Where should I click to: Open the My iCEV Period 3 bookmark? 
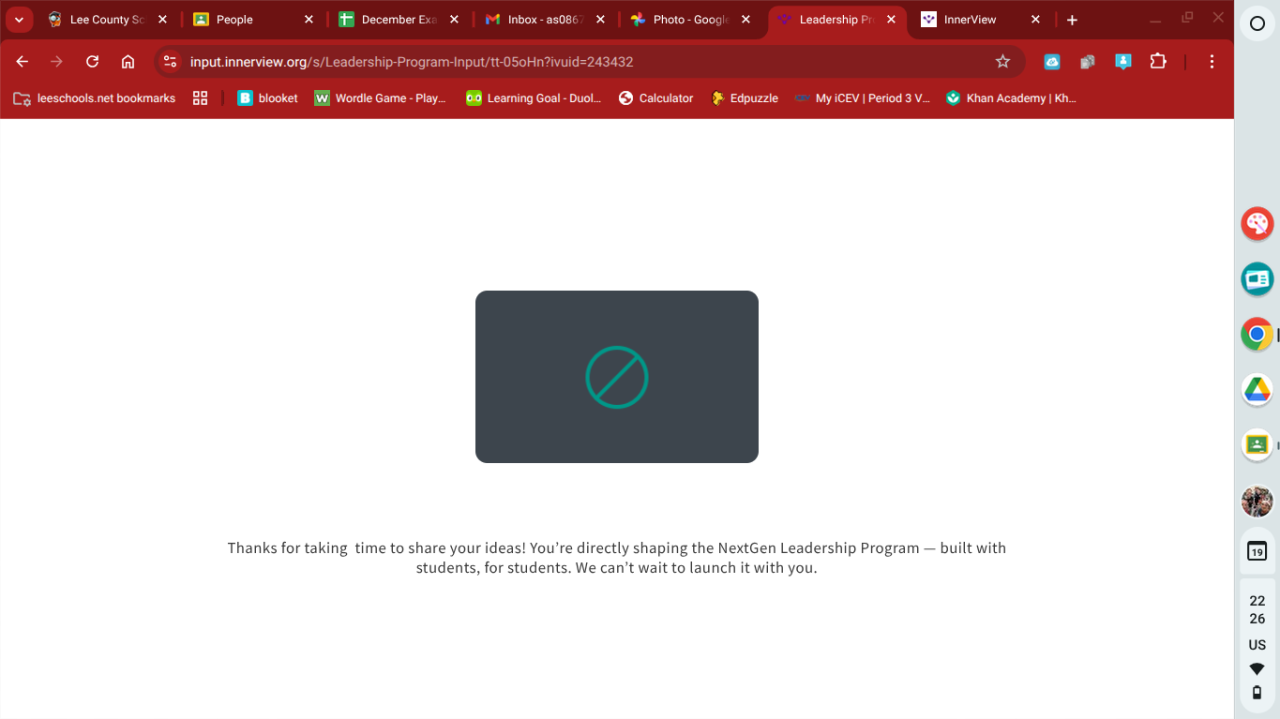click(x=862, y=98)
